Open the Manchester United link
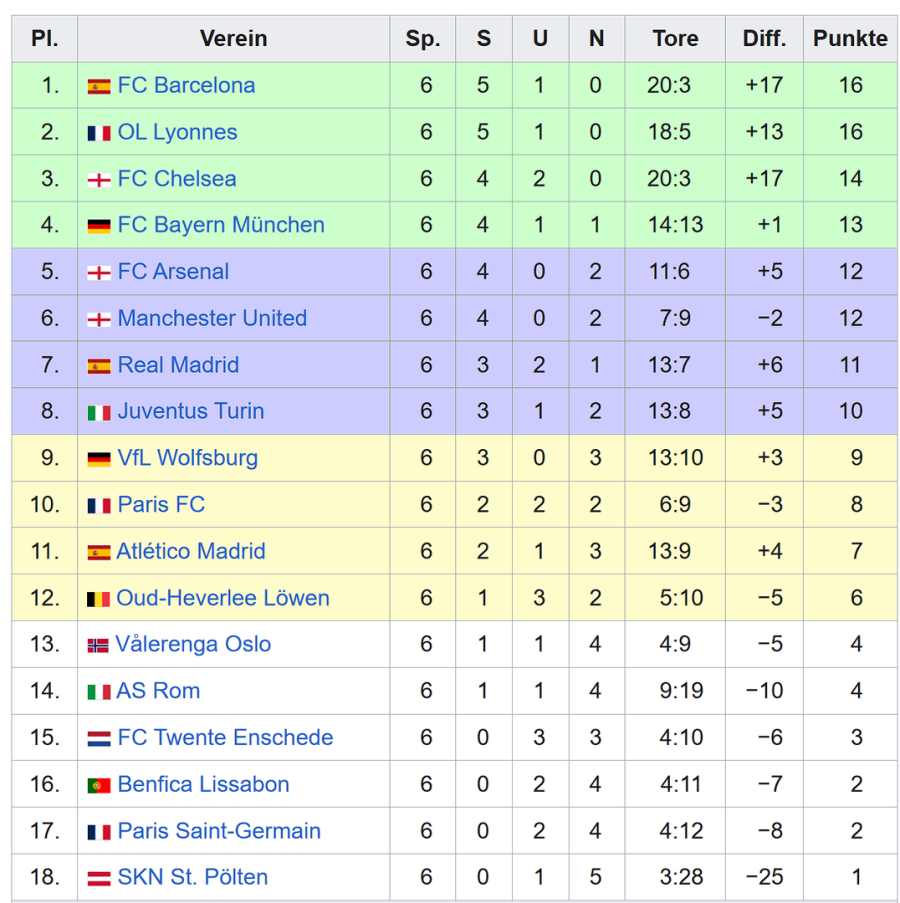The image size is (900, 903). (212, 319)
